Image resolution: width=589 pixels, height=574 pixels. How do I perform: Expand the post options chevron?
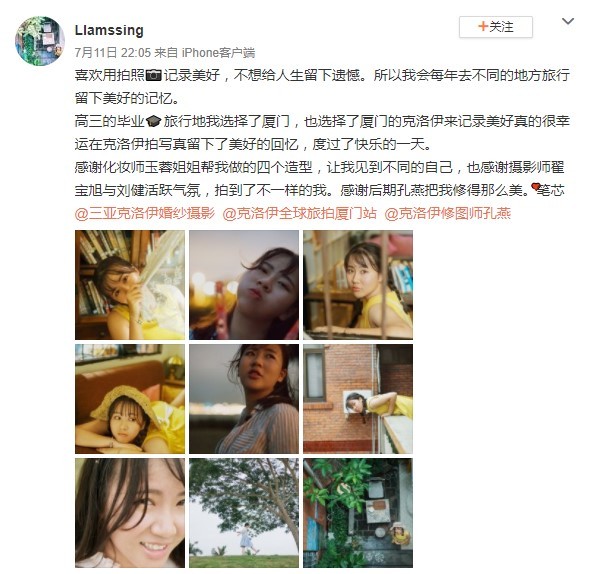click(568, 21)
